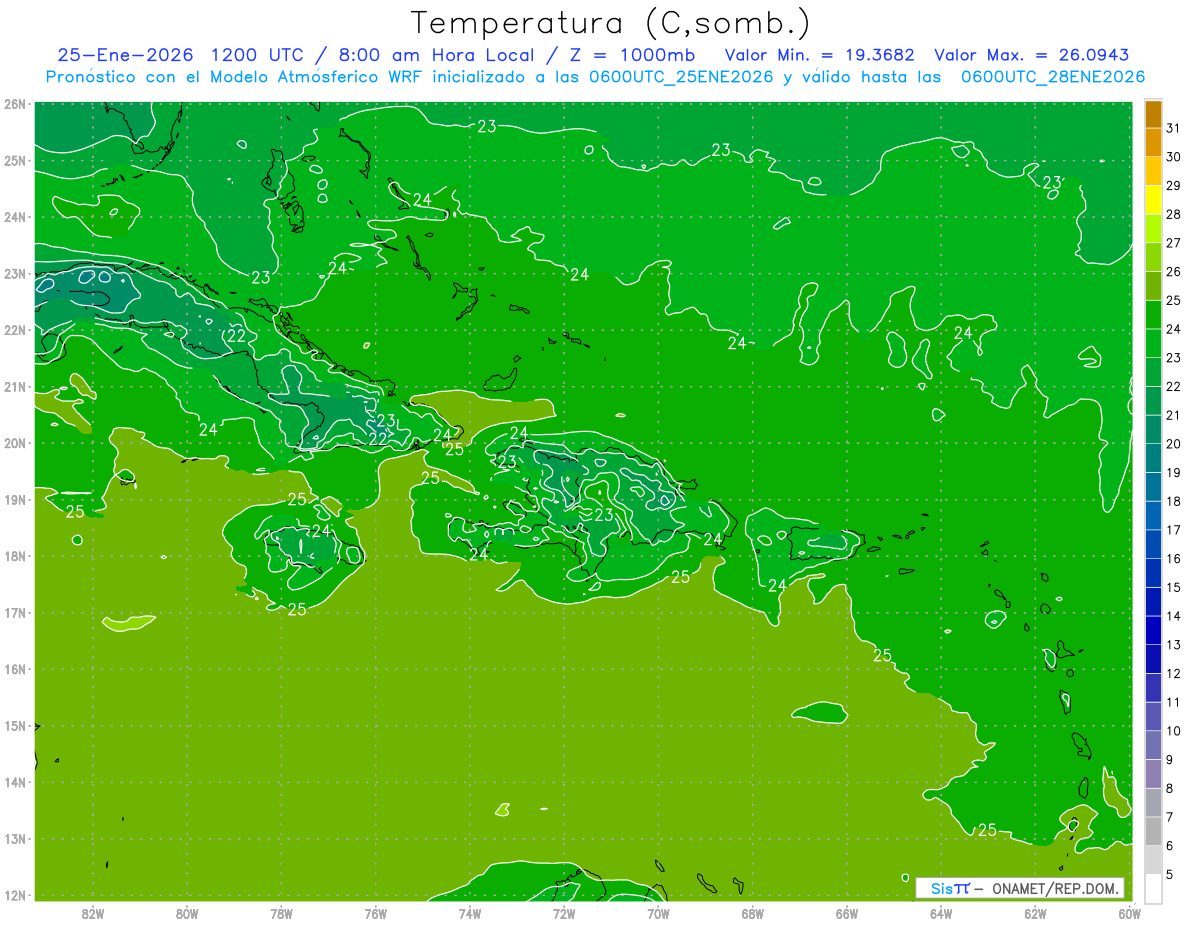Image resolution: width=1200 pixels, height=927 pixels.
Task: Click the '8:00 am Hora Local' text
Action: point(438,55)
